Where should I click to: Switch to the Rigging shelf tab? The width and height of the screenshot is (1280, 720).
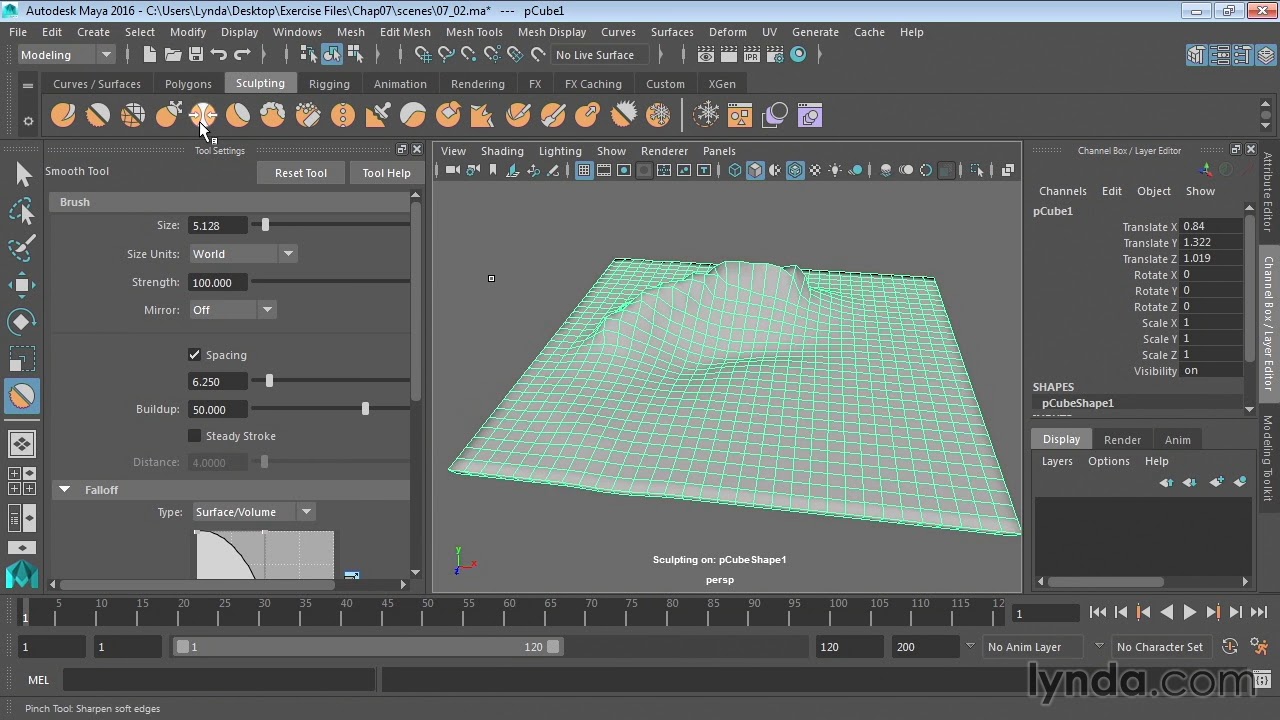coord(329,84)
